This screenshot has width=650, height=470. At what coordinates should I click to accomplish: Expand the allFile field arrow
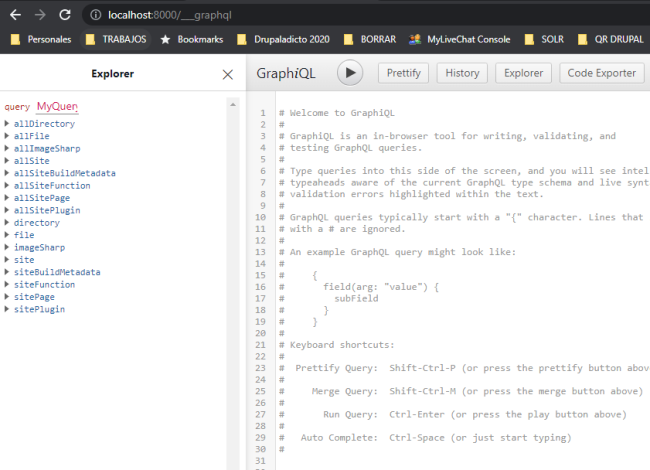pos(7,136)
